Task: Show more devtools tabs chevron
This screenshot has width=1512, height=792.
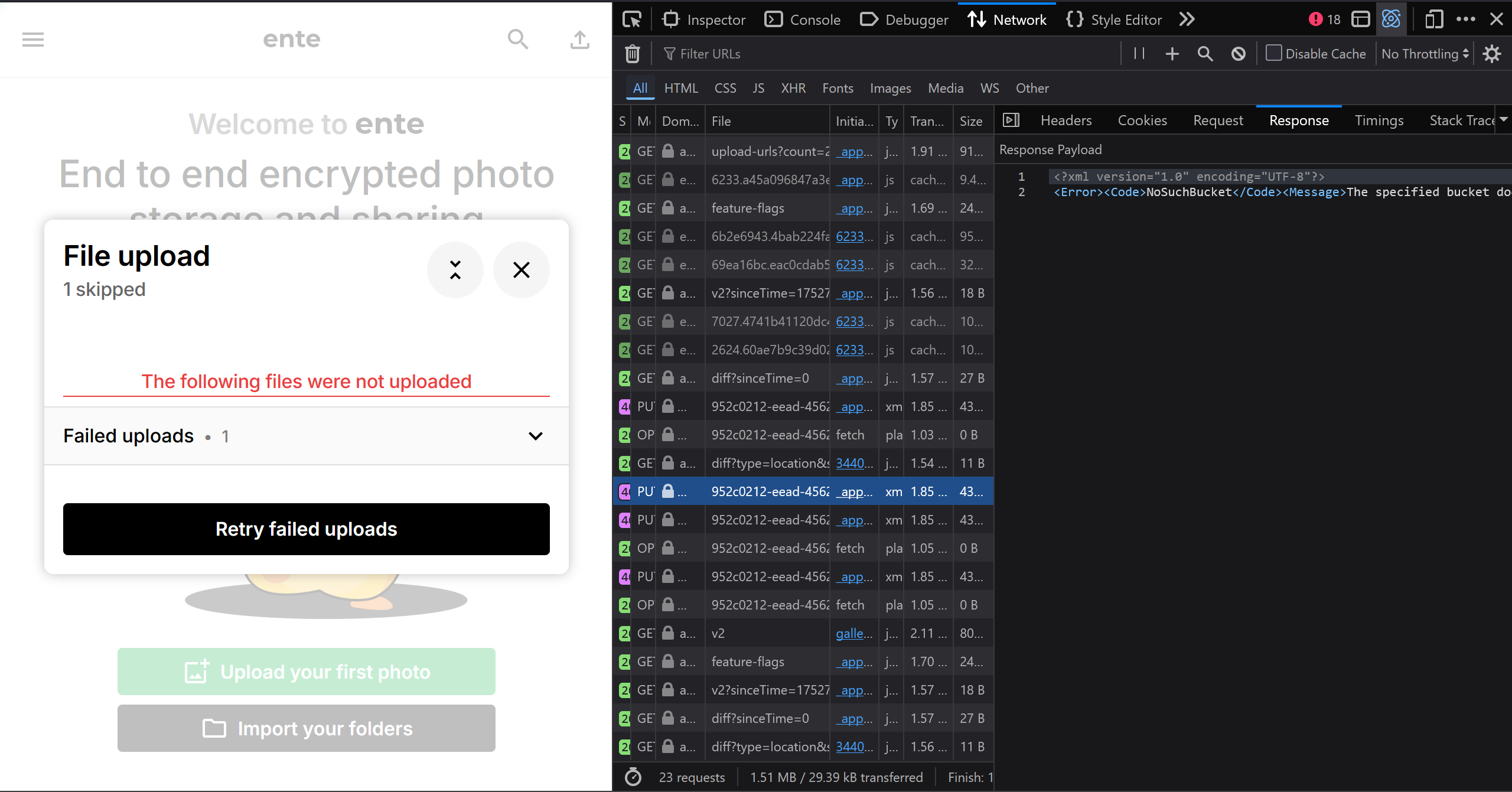Action: [1187, 19]
